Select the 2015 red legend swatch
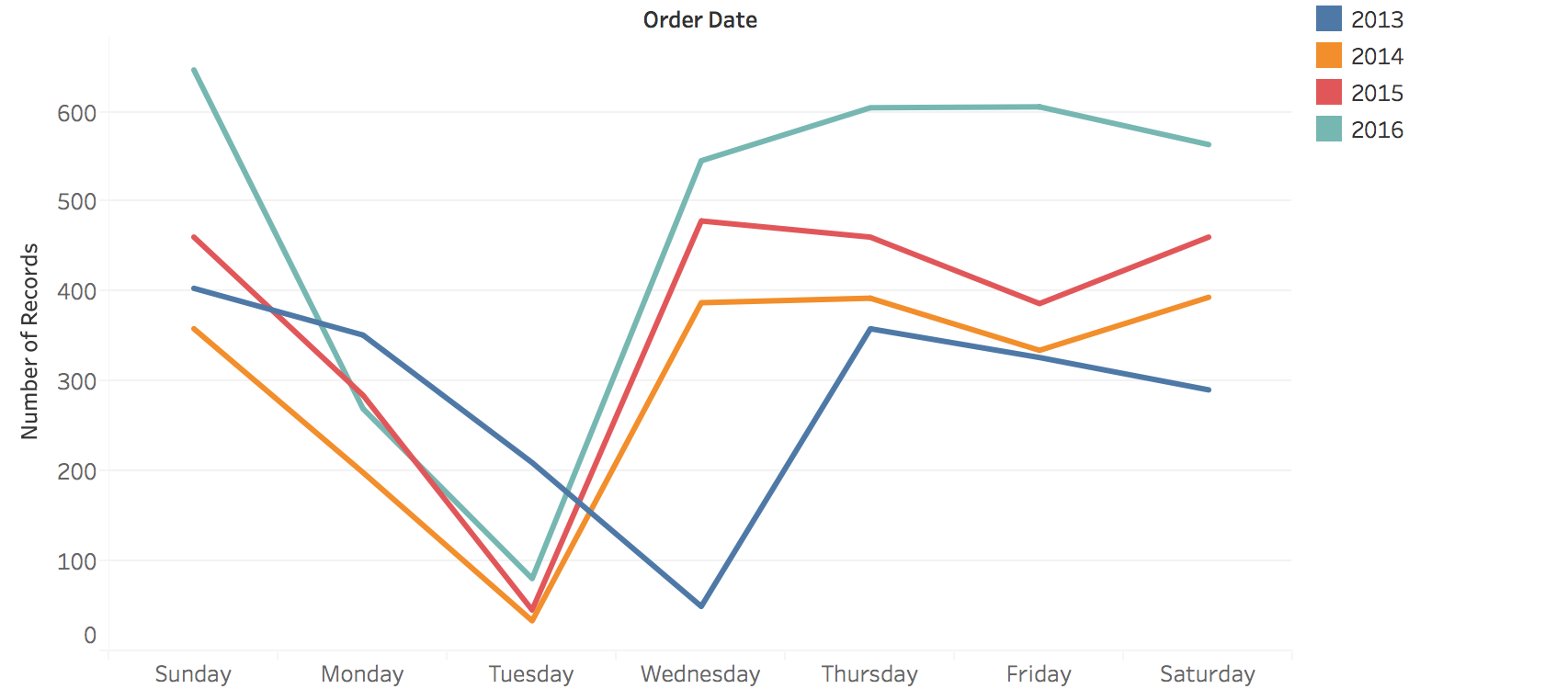The image size is (1568, 689). pos(1328,93)
